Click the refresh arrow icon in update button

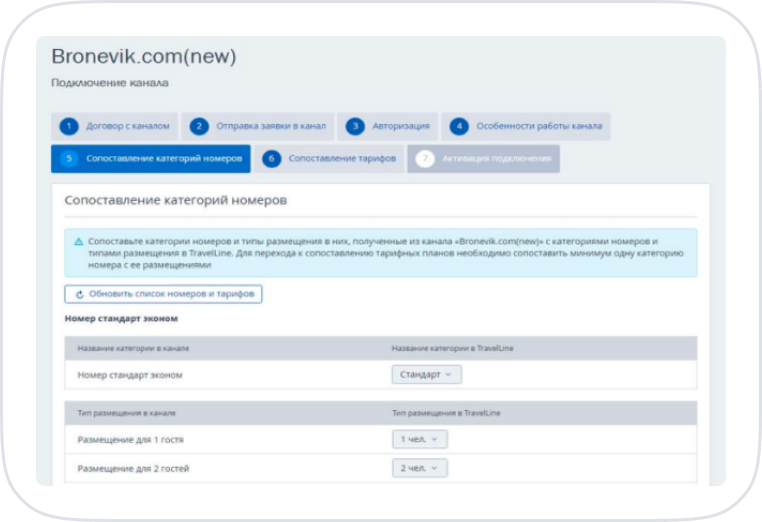point(80,294)
